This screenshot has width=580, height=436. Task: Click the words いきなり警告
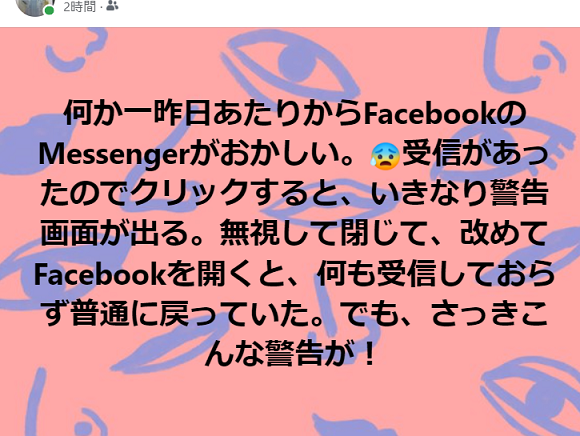(x=459, y=194)
